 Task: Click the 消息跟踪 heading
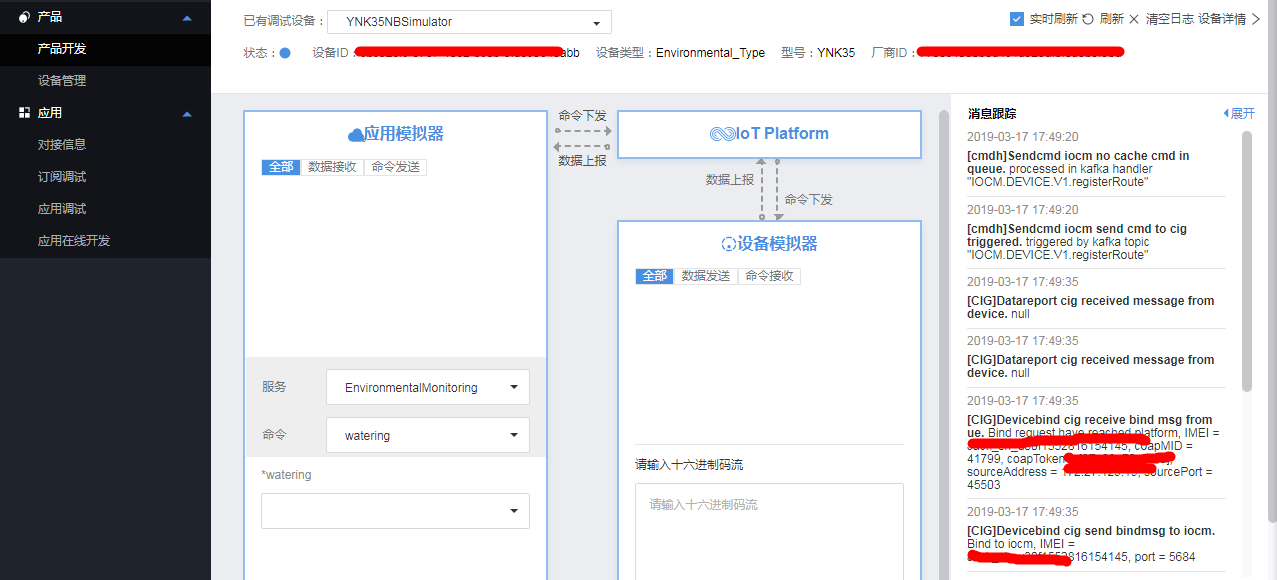click(992, 114)
